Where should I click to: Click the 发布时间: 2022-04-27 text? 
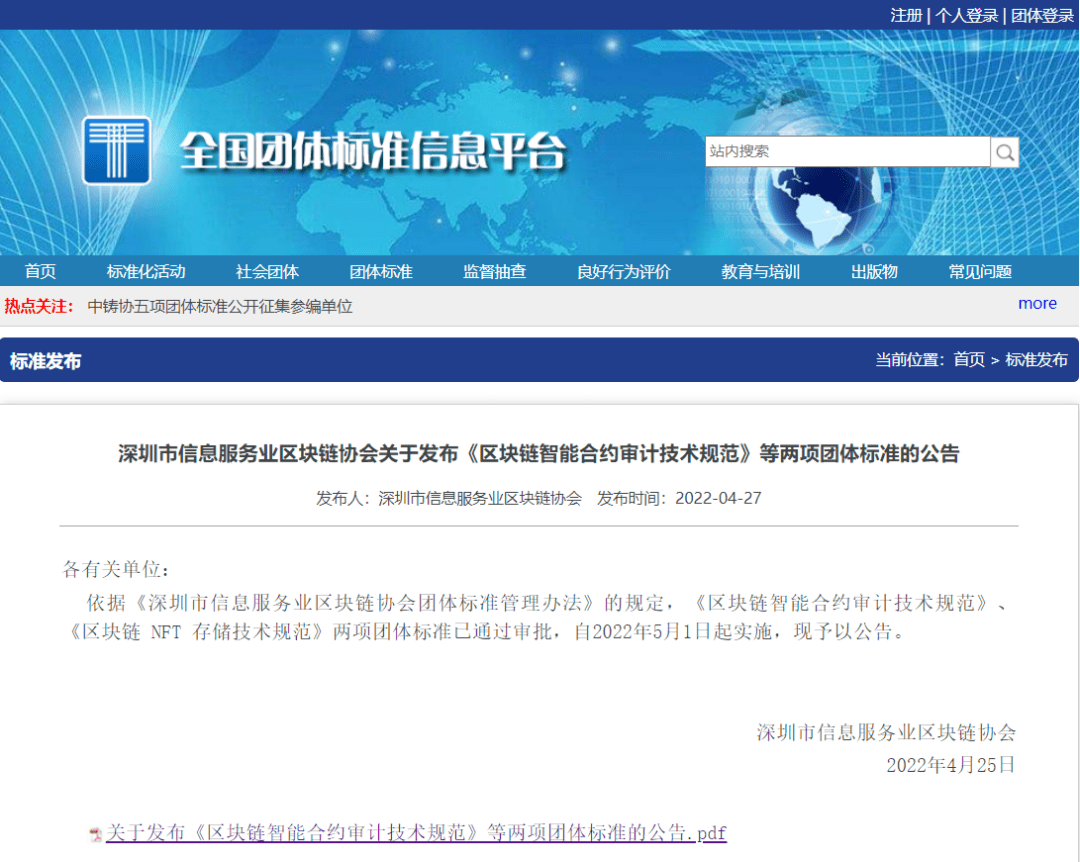pos(679,498)
